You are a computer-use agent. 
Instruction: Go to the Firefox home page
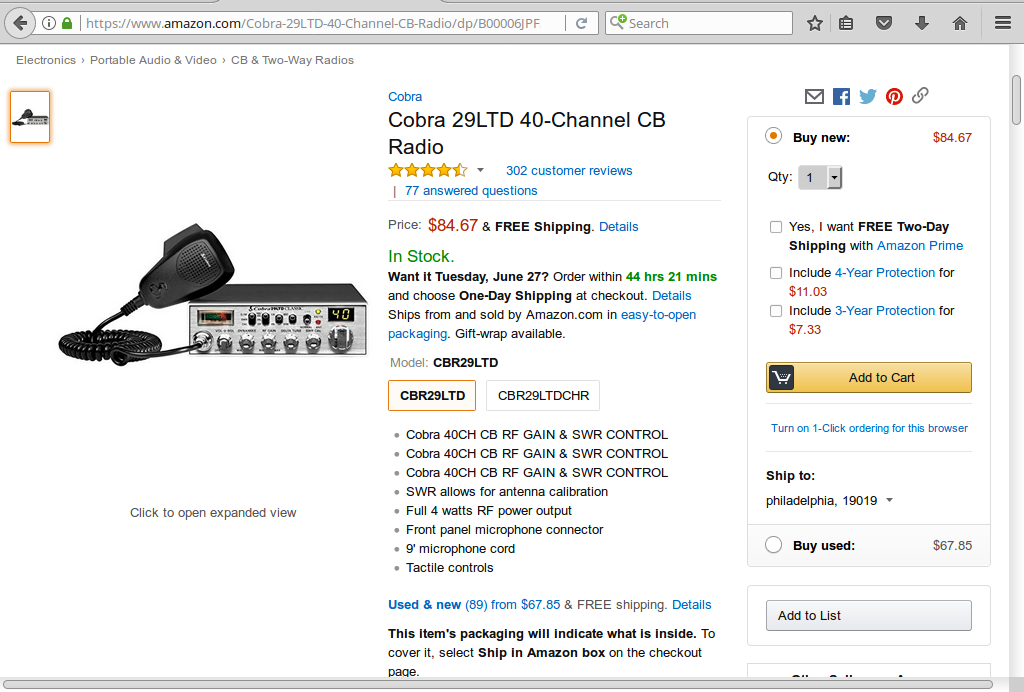[960, 23]
